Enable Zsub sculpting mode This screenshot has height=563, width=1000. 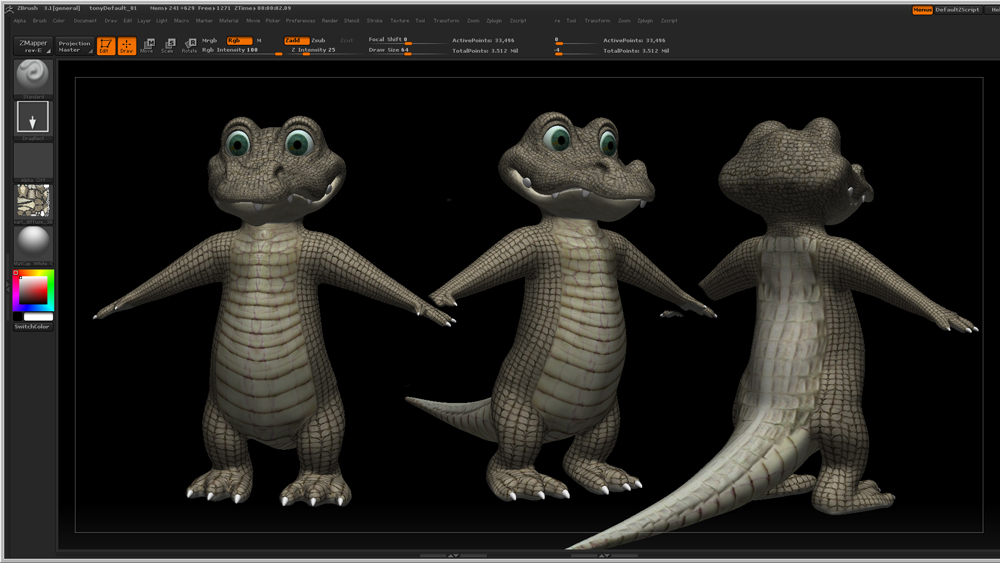pos(318,40)
